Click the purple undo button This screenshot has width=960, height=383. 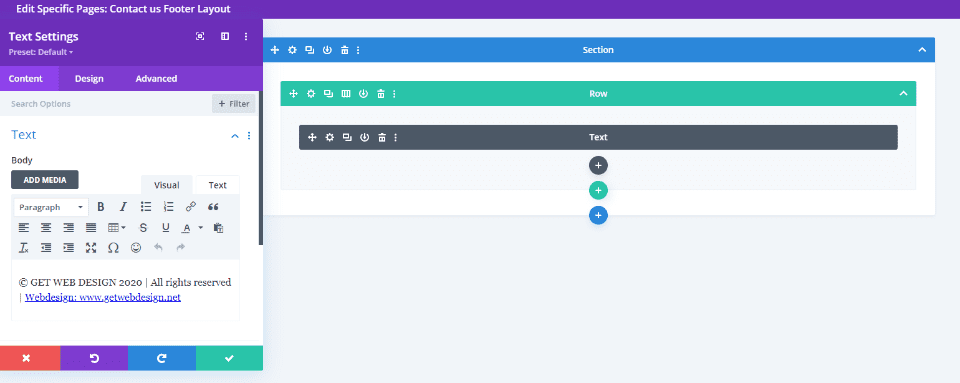pyautogui.click(x=94, y=359)
